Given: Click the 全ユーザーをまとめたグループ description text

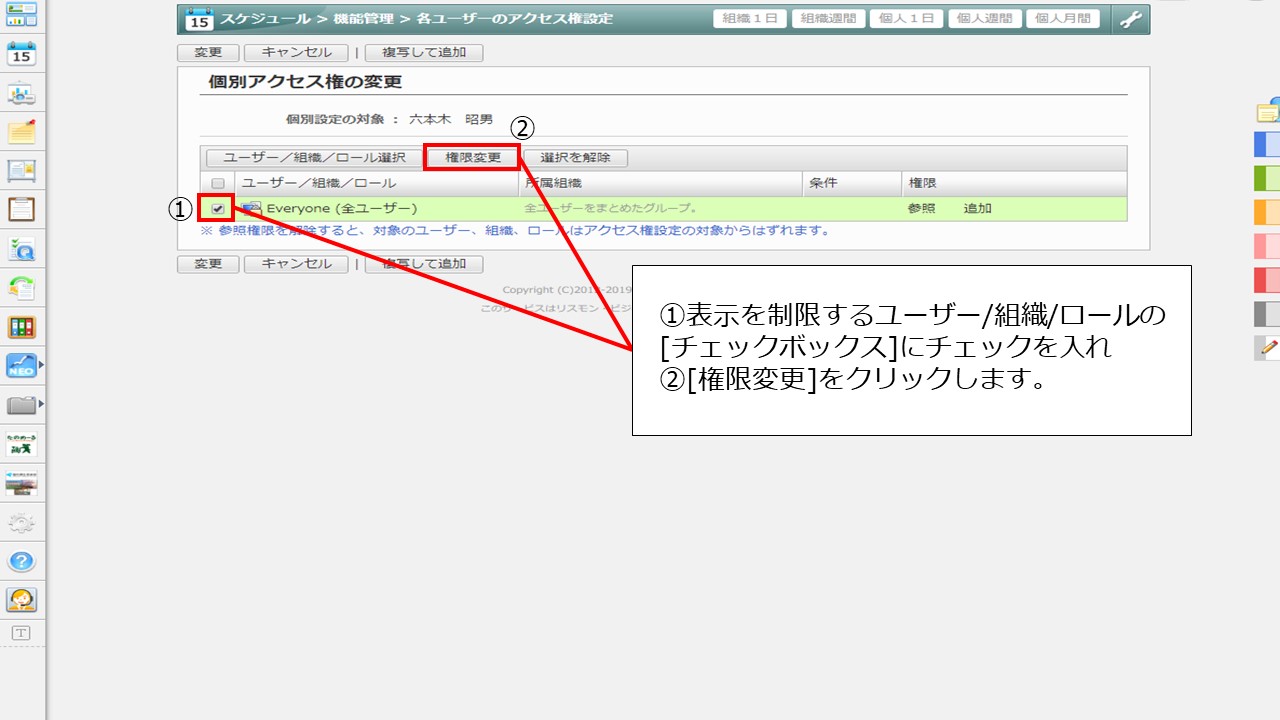Looking at the screenshot, I should tap(611, 209).
